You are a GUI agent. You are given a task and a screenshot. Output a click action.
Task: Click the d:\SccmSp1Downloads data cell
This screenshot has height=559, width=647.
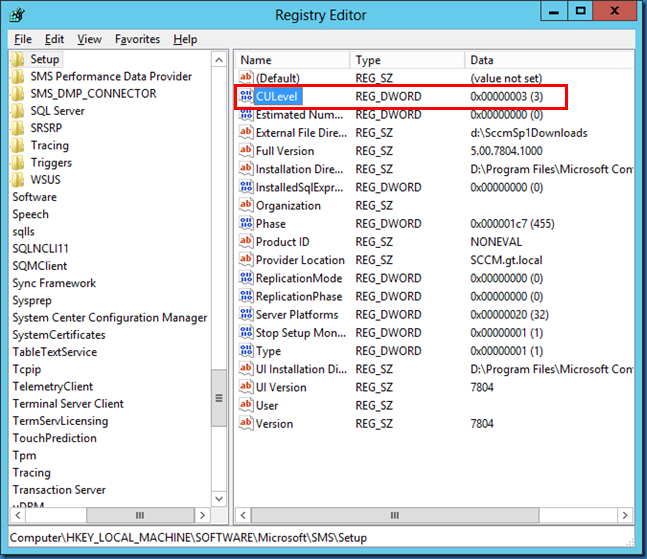(x=529, y=133)
